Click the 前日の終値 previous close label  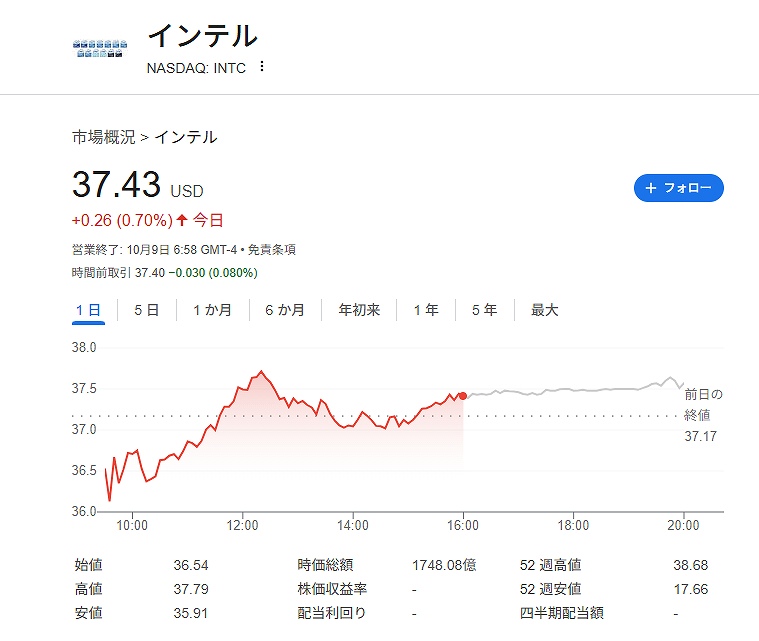[x=703, y=404]
